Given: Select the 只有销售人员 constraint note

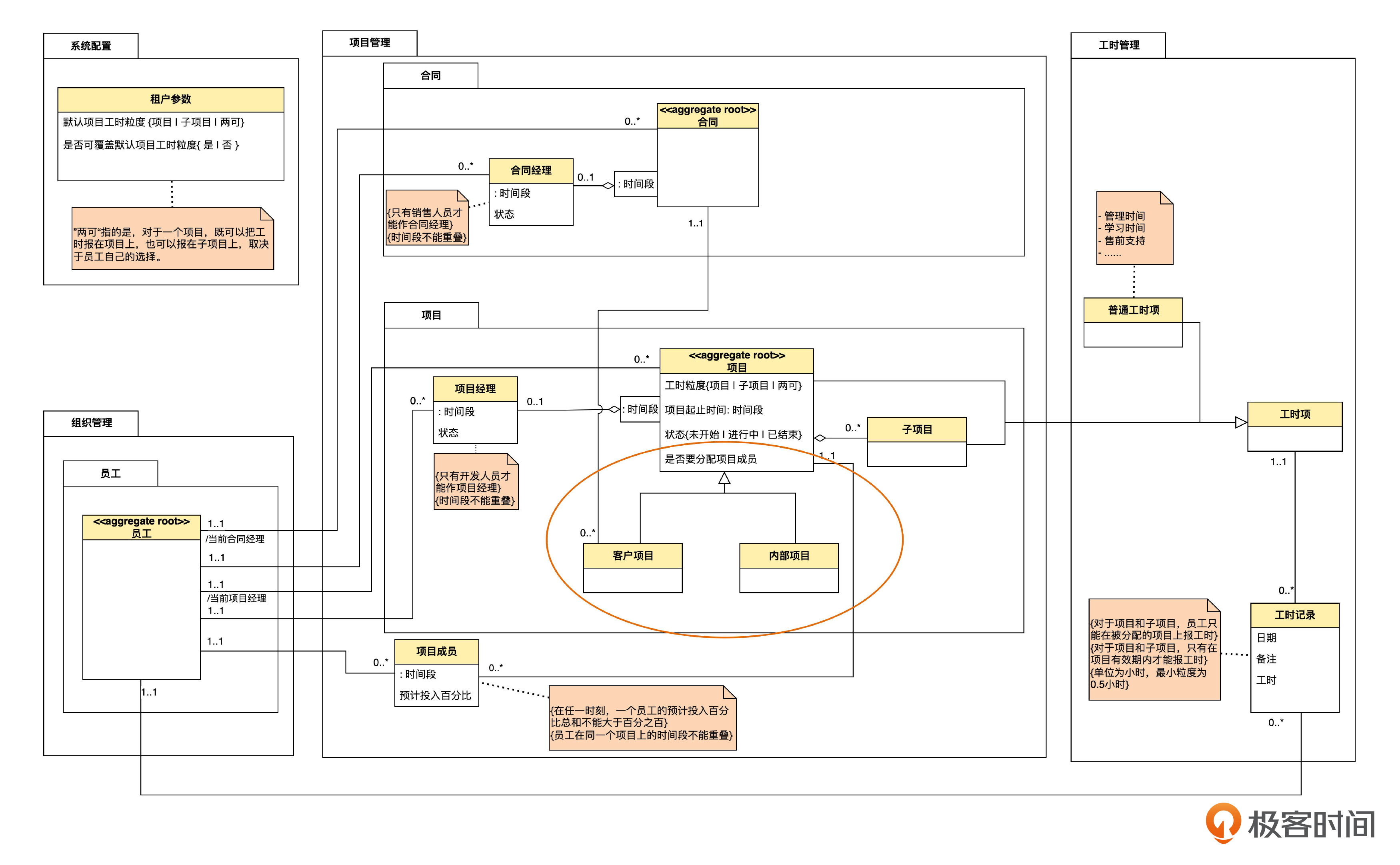Looking at the screenshot, I should (427, 223).
